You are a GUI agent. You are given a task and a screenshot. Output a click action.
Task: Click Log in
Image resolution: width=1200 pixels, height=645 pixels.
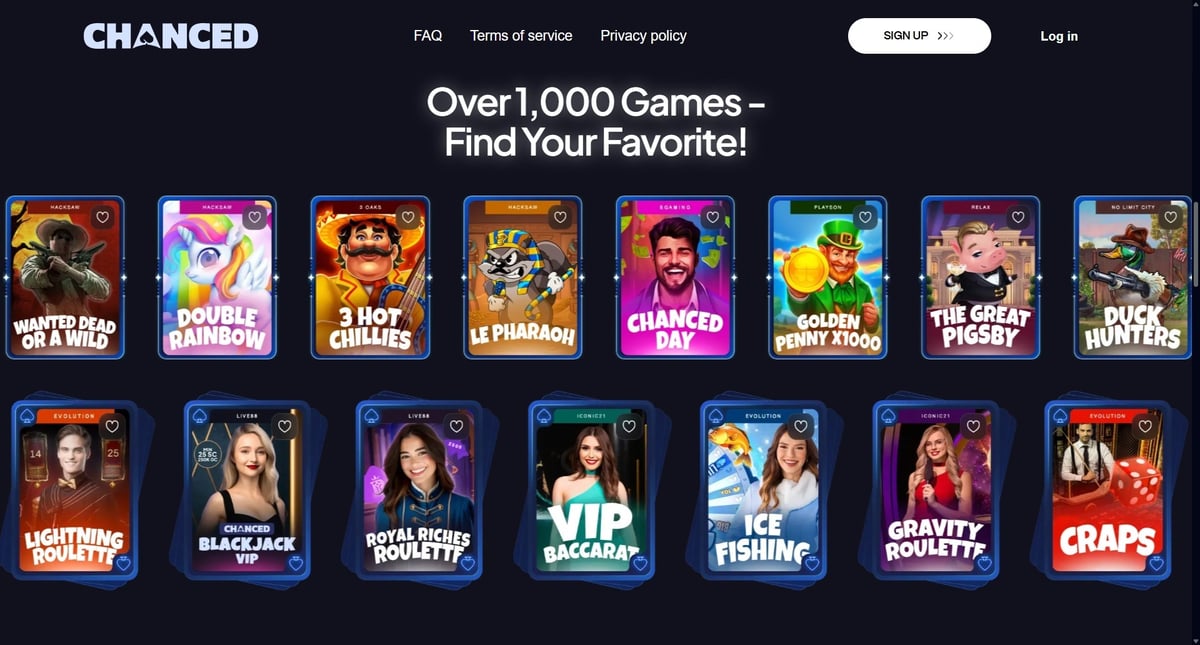pyautogui.click(x=1059, y=36)
